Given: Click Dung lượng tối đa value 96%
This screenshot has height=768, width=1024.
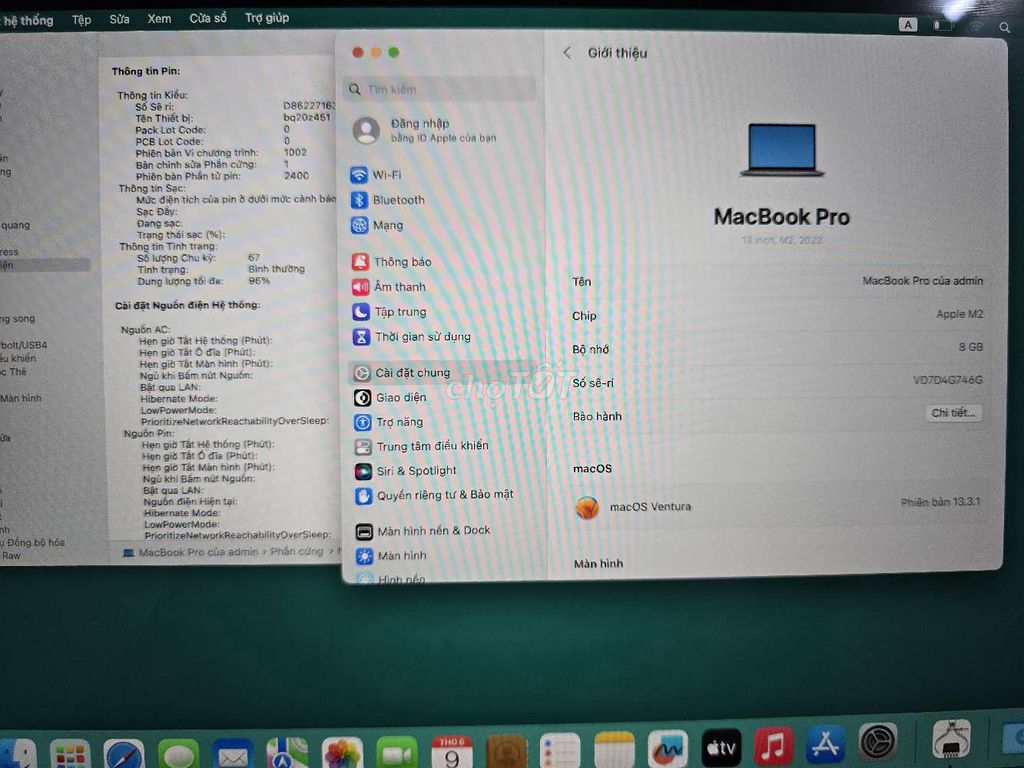Looking at the screenshot, I should 259,281.
